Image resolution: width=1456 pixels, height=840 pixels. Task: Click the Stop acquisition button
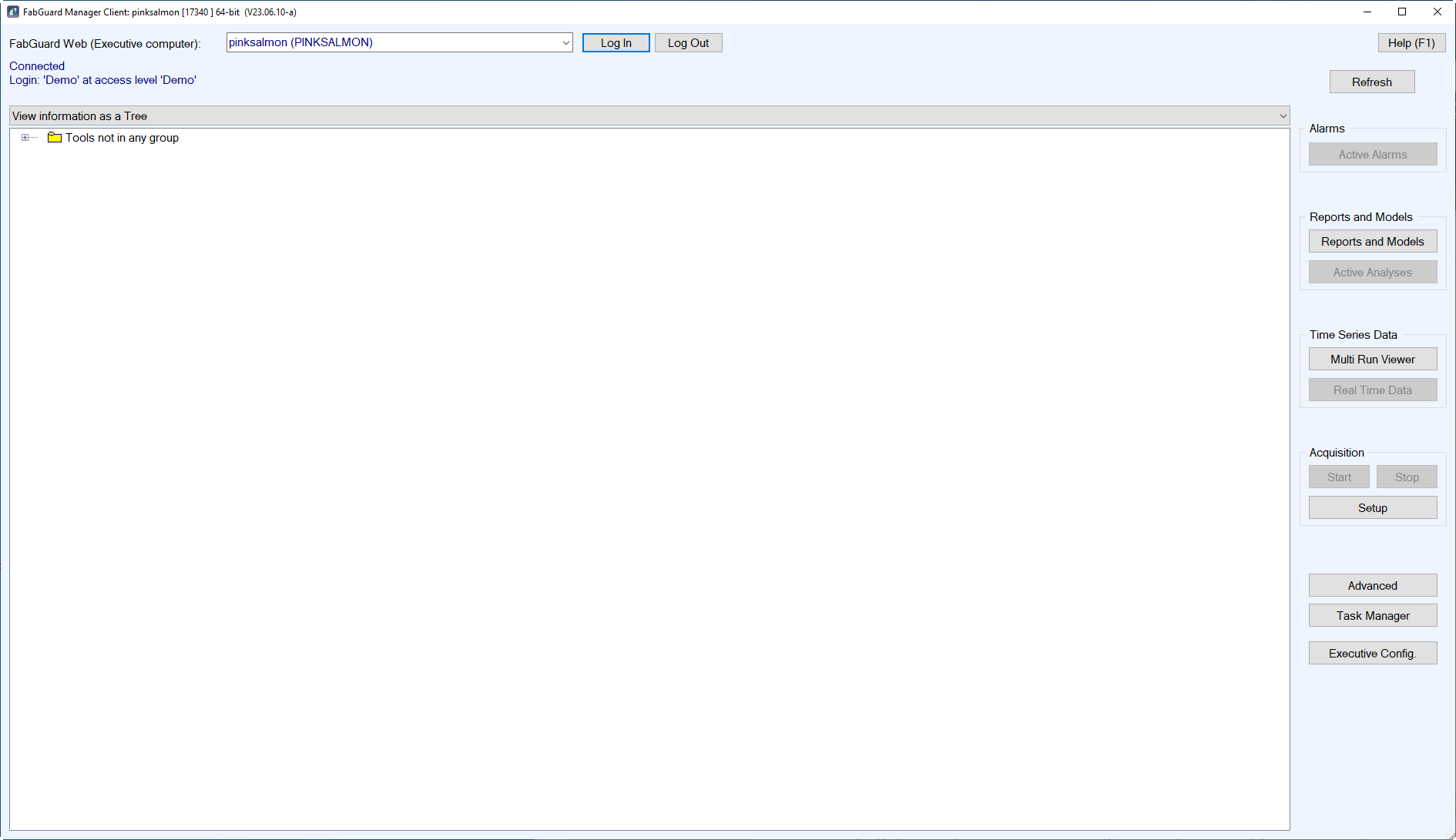coord(1407,477)
